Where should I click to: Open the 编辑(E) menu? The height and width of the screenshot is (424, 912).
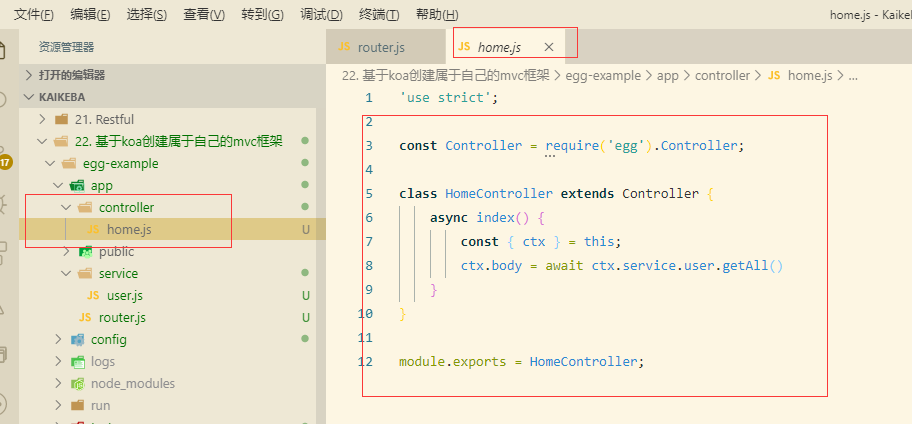90,15
